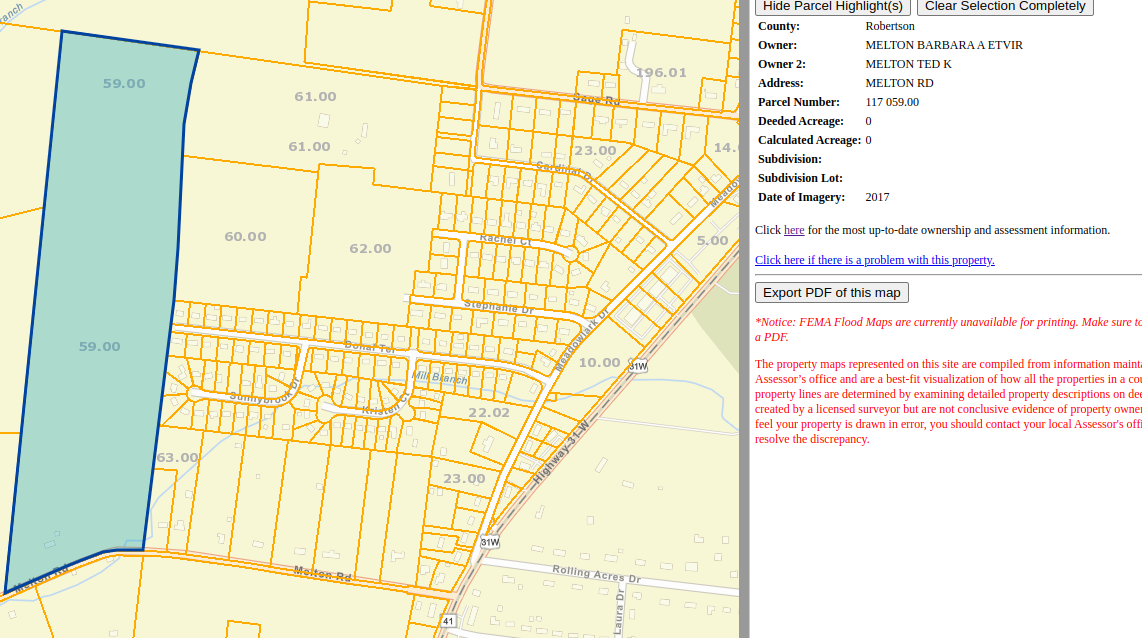
Task: Click the upper 59.00 label in highlighted parcel
Action: point(124,84)
